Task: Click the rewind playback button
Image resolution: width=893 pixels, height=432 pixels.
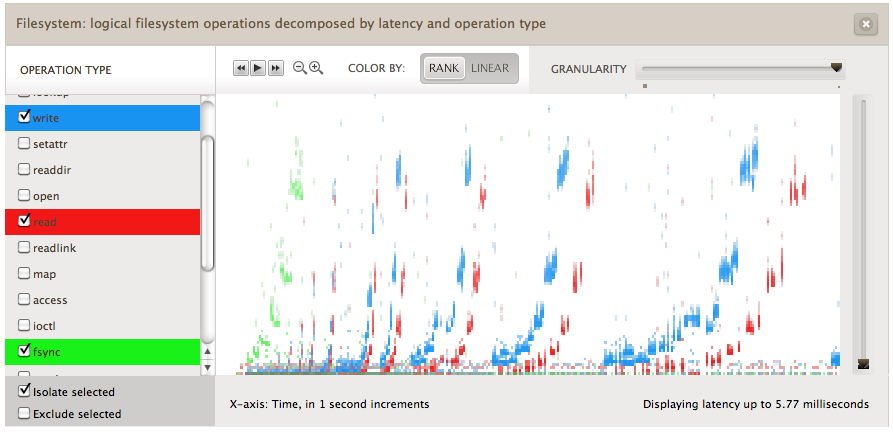Action: [240, 68]
